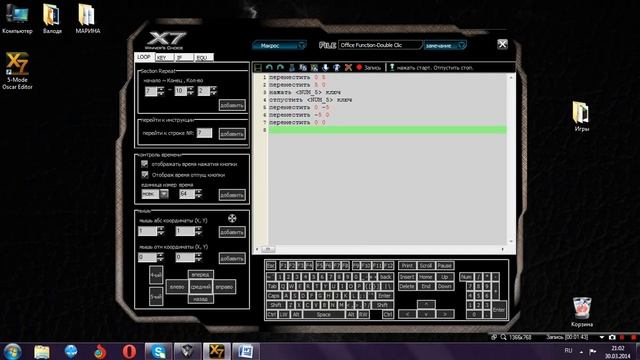Click the Print key on virtual keyboard
The width and height of the screenshot is (640, 360).
(407, 266)
